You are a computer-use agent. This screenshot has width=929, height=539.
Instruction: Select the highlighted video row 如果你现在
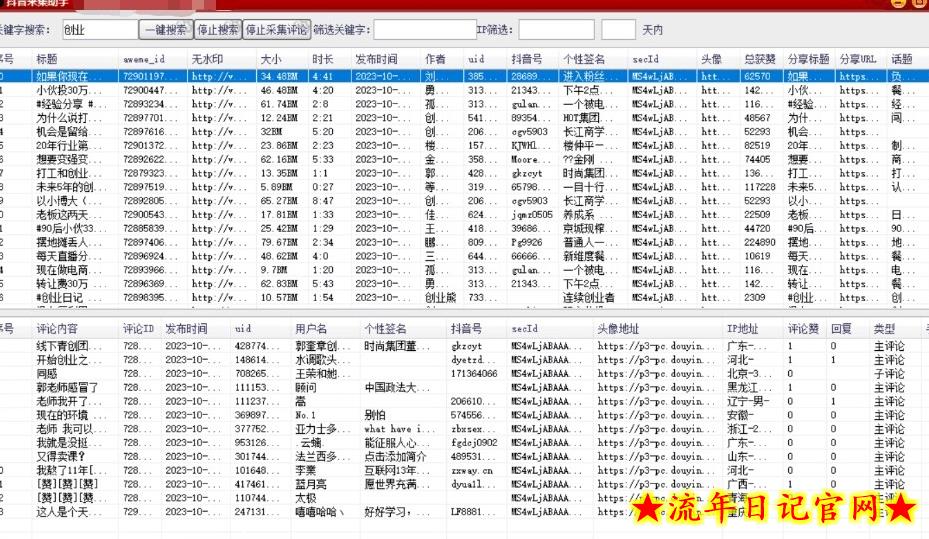click(462, 76)
